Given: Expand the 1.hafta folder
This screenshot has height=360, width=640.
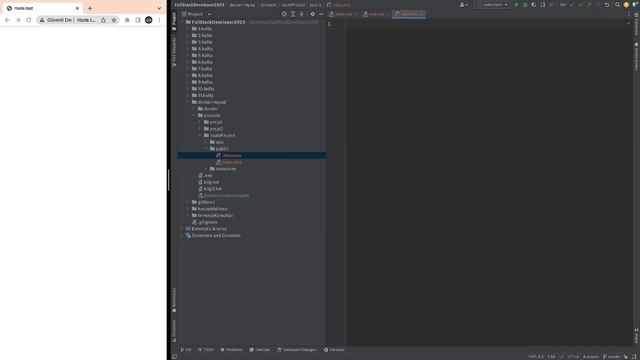Looking at the screenshot, I should click(x=188, y=29).
